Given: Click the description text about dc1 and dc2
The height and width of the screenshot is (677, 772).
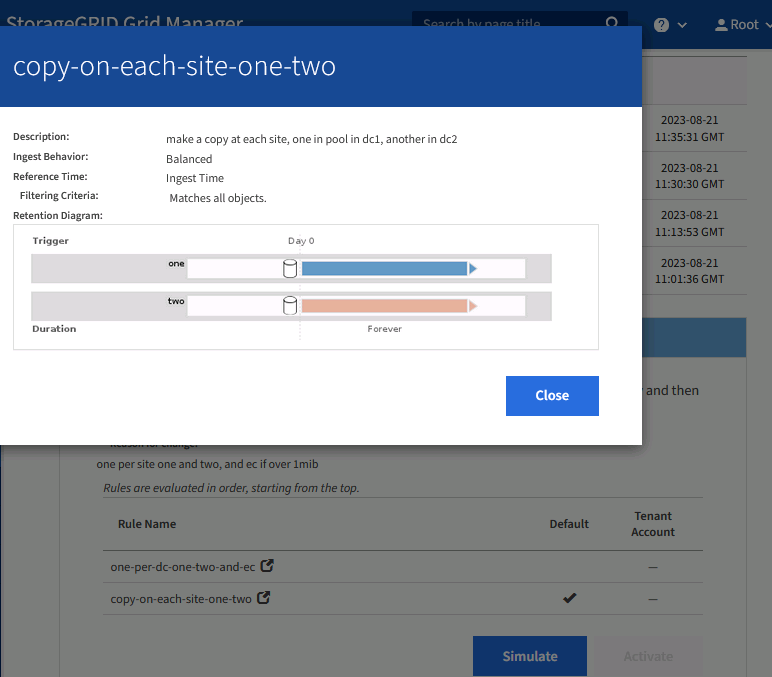Looking at the screenshot, I should point(312,139).
